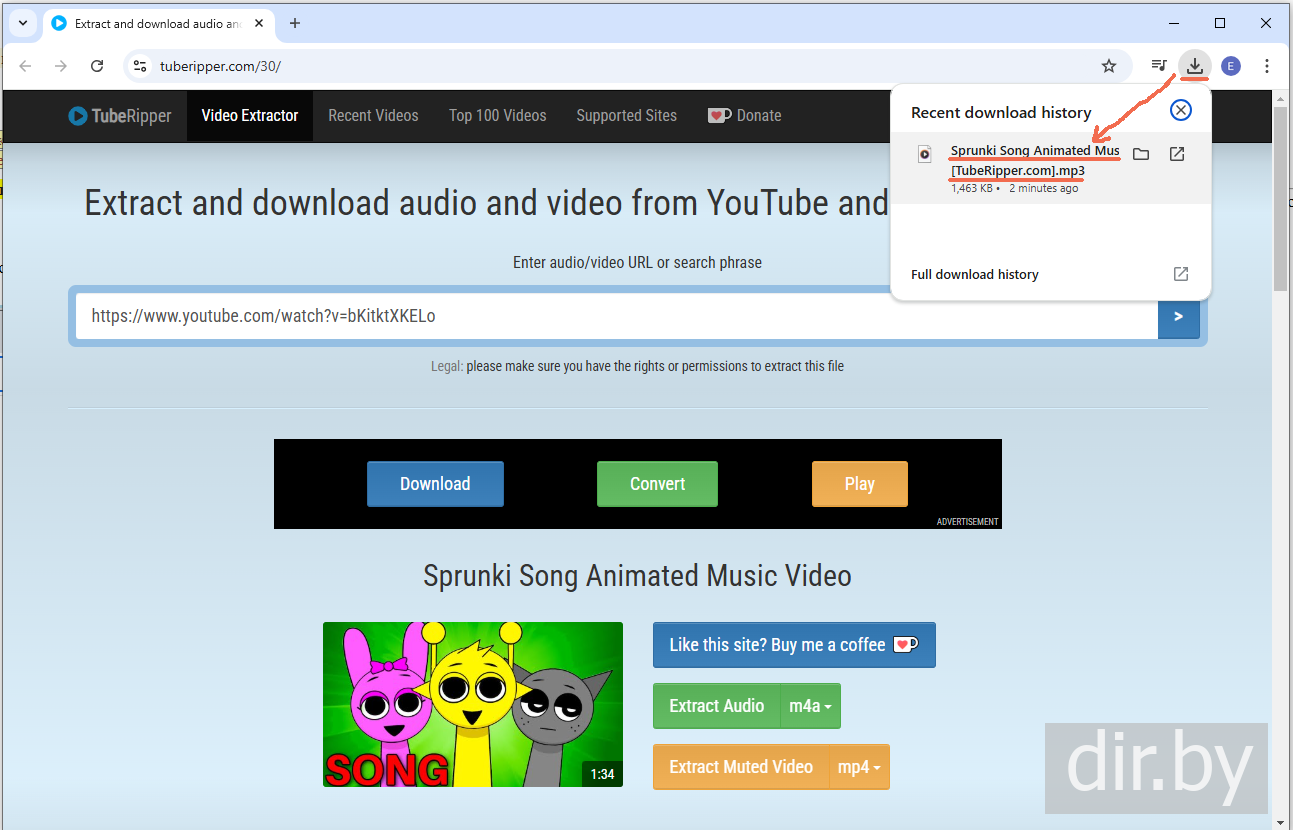Go to Top 100 Videos page
Image resolution: width=1293 pixels, height=830 pixels.
pyautogui.click(x=497, y=116)
